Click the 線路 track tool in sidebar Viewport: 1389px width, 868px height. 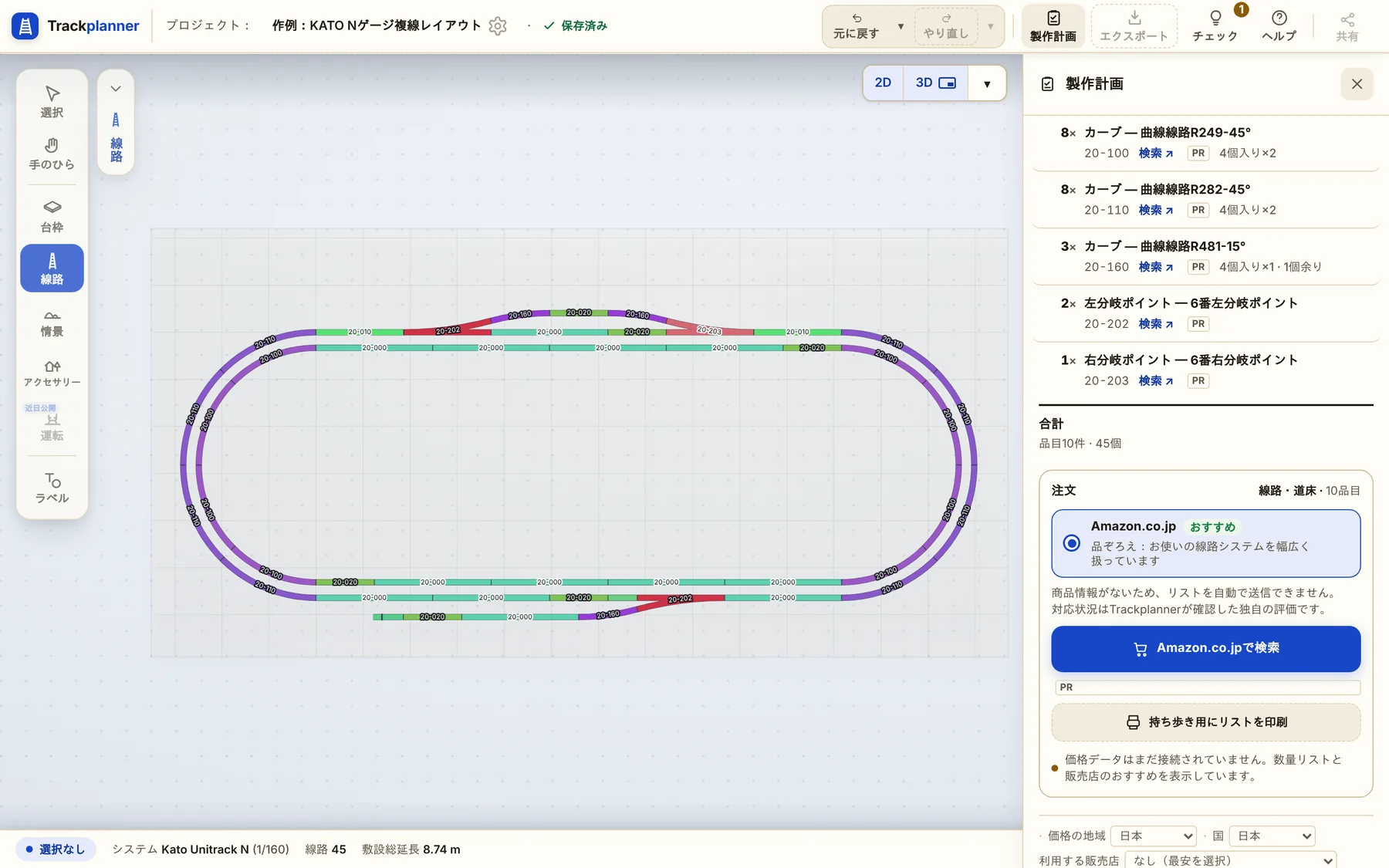click(52, 268)
